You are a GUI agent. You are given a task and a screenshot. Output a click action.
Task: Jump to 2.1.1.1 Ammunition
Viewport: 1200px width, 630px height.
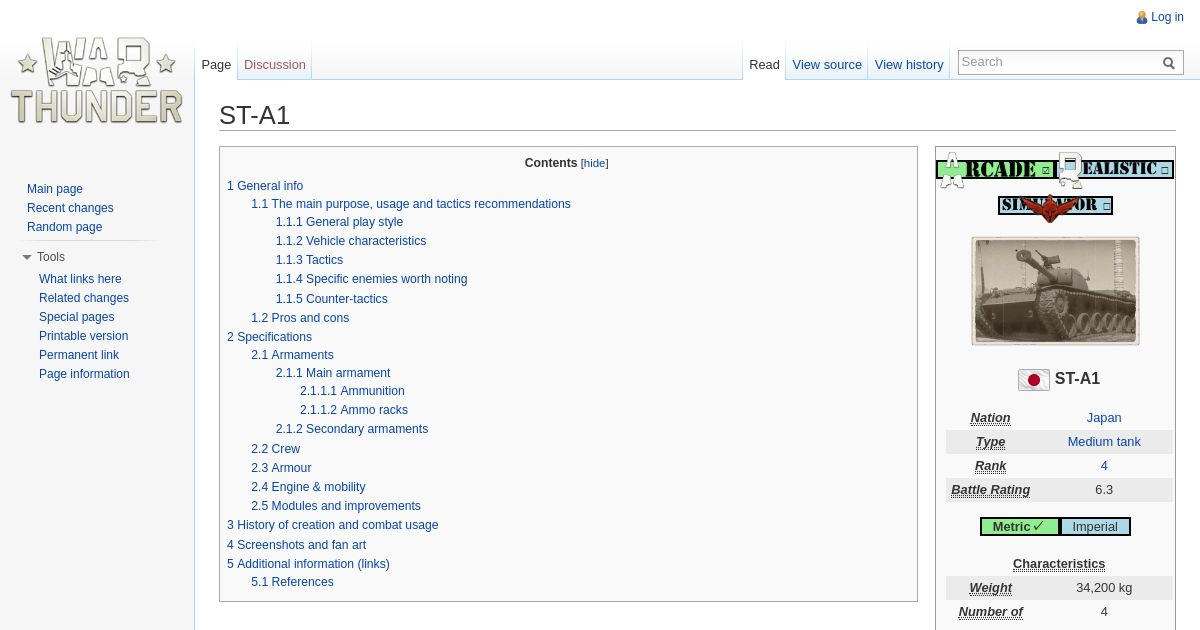pos(352,391)
